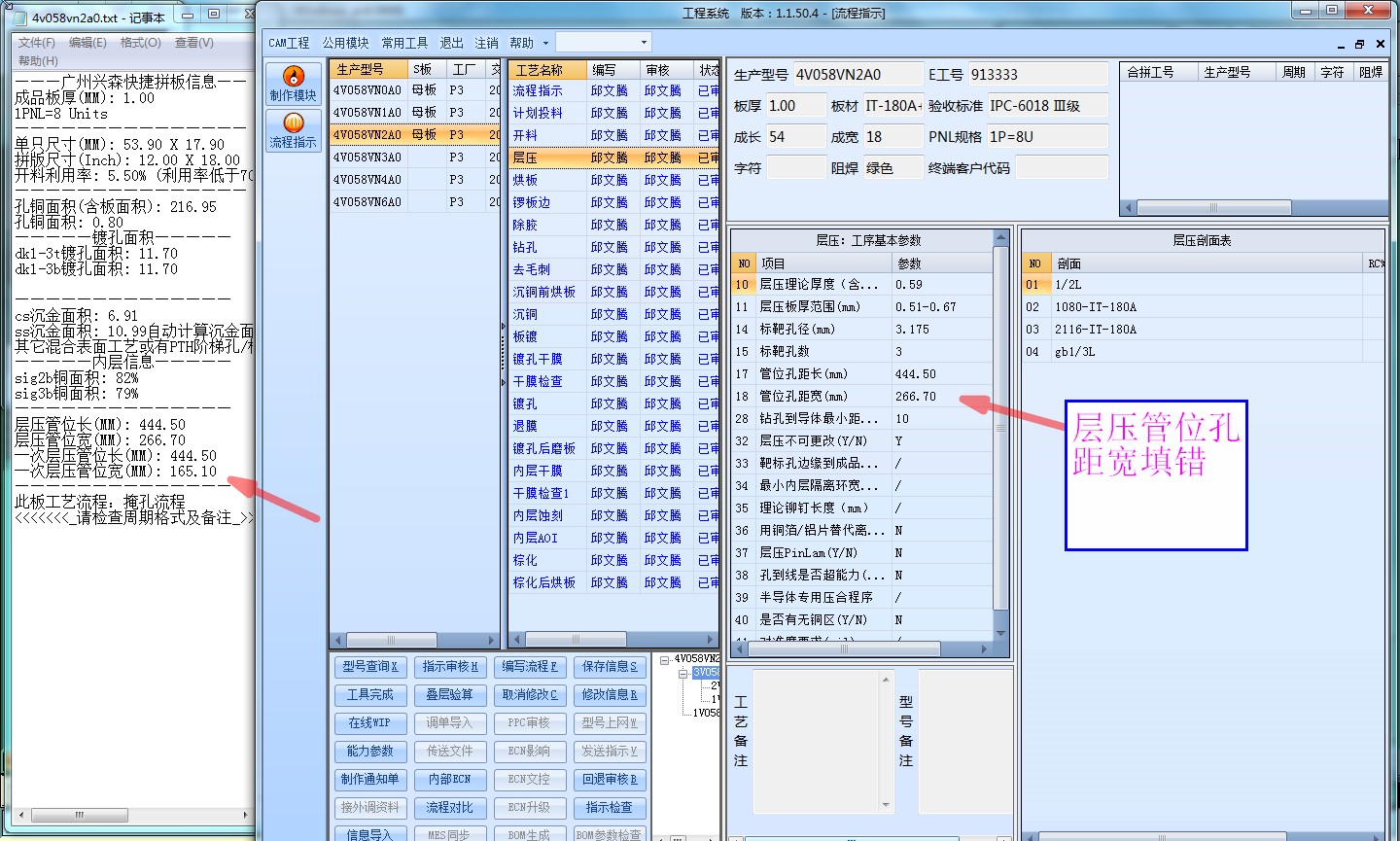Click the 工具完成 button
Viewport: 1400px width, 841px height.
370,695
